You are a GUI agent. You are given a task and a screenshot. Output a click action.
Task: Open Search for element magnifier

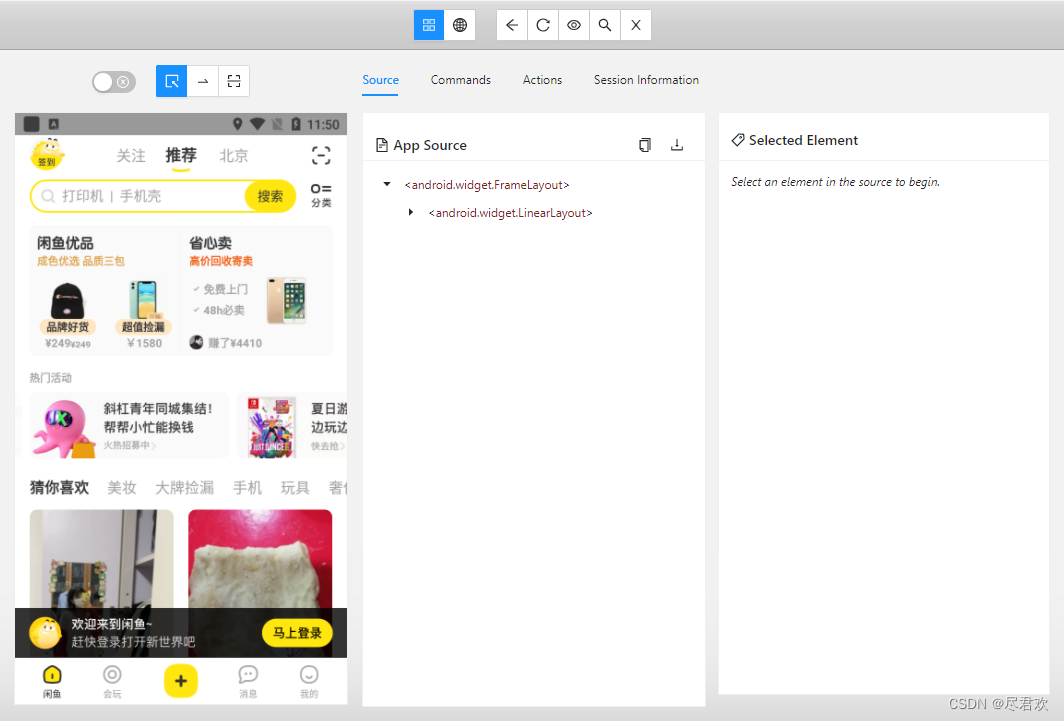click(605, 25)
